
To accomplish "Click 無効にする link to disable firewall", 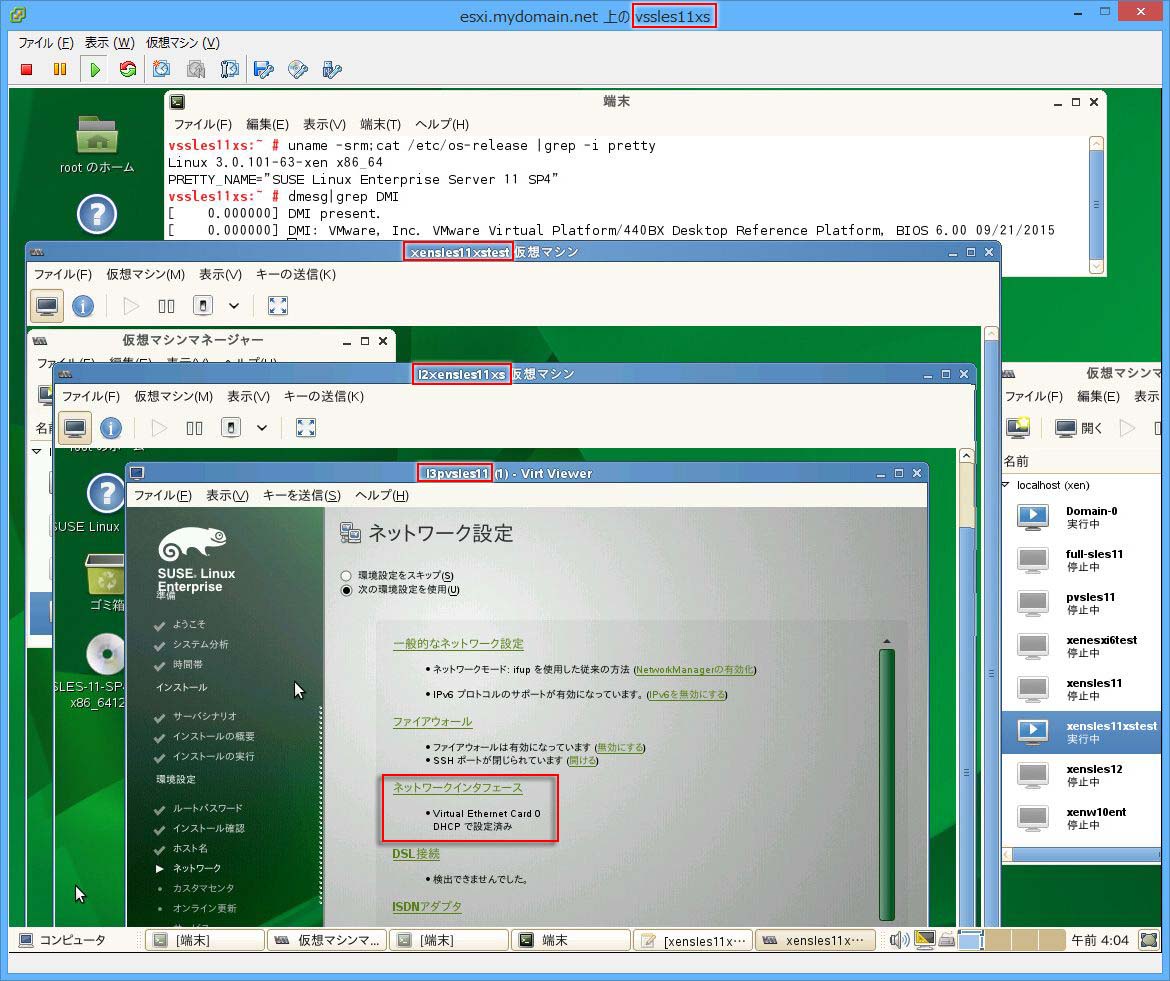I will click(x=620, y=747).
